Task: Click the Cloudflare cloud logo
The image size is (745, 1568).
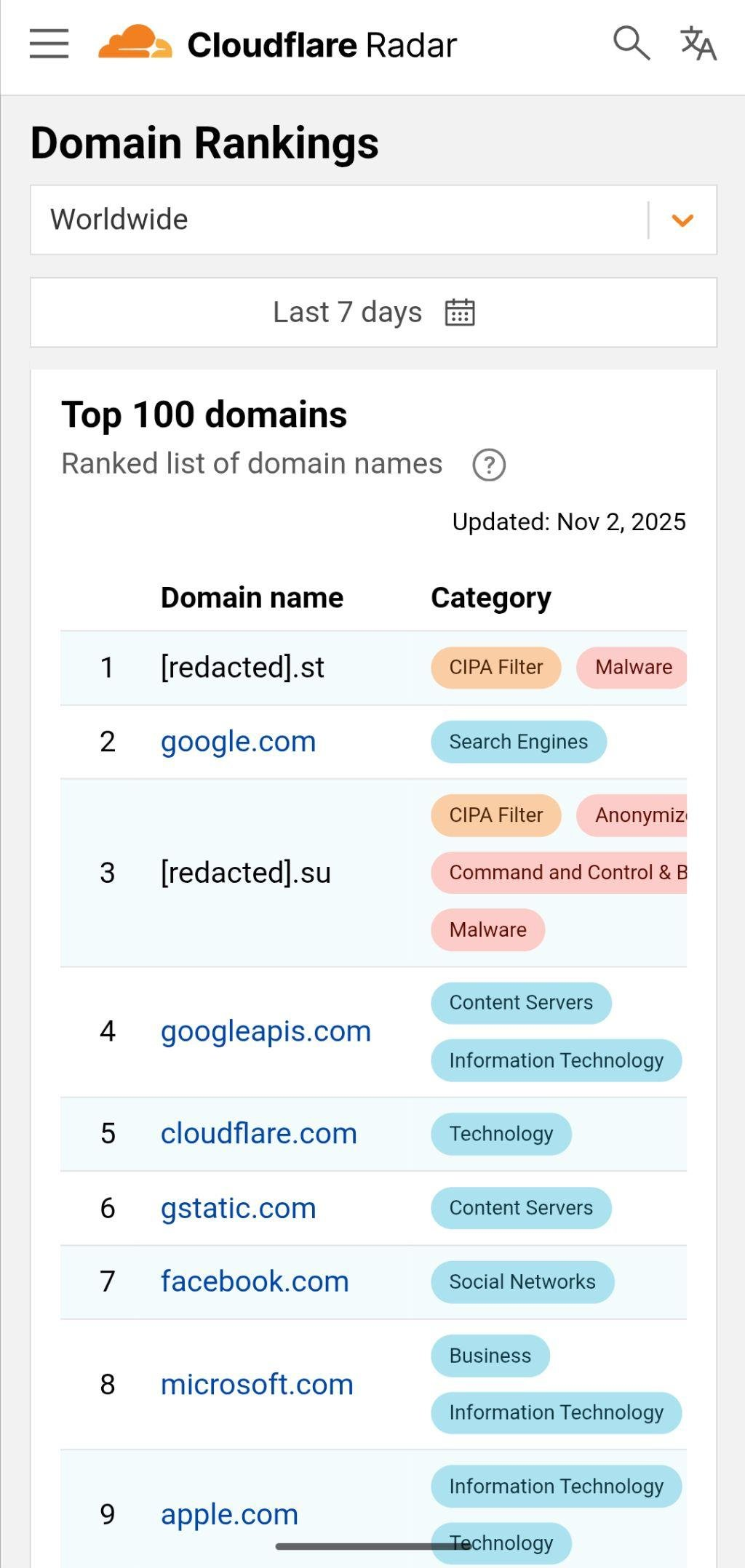Action: [x=135, y=42]
